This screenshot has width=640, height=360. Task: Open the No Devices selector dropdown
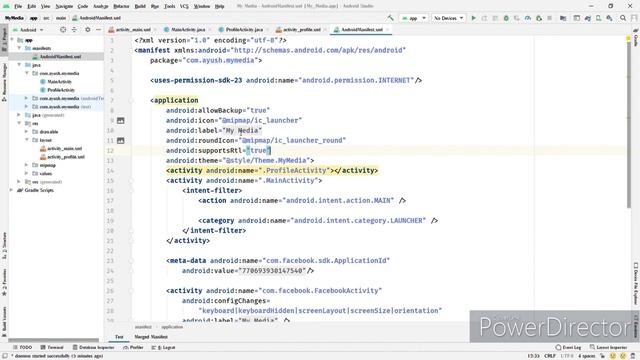pyautogui.click(x=449, y=18)
